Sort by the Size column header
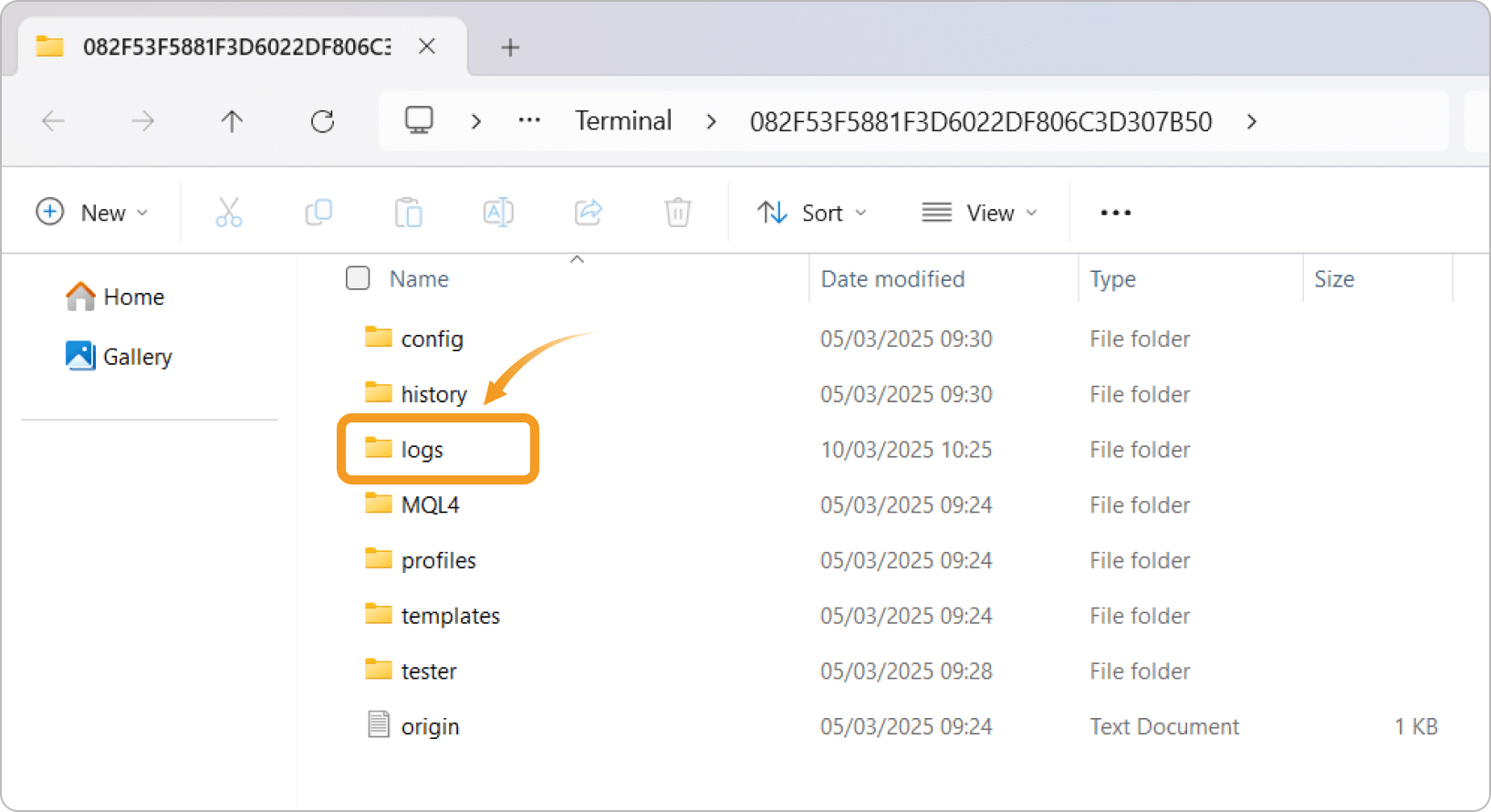The width and height of the screenshot is (1491, 812). coord(1334,279)
